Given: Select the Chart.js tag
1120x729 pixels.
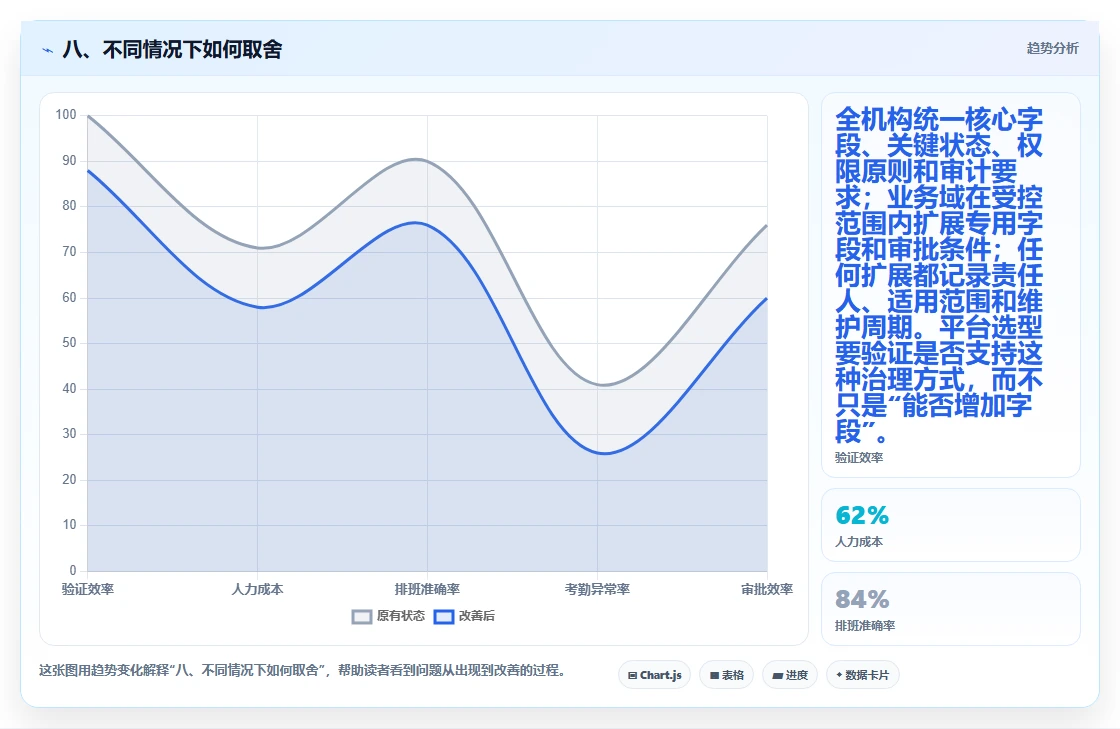Looking at the screenshot, I should tap(654, 675).
